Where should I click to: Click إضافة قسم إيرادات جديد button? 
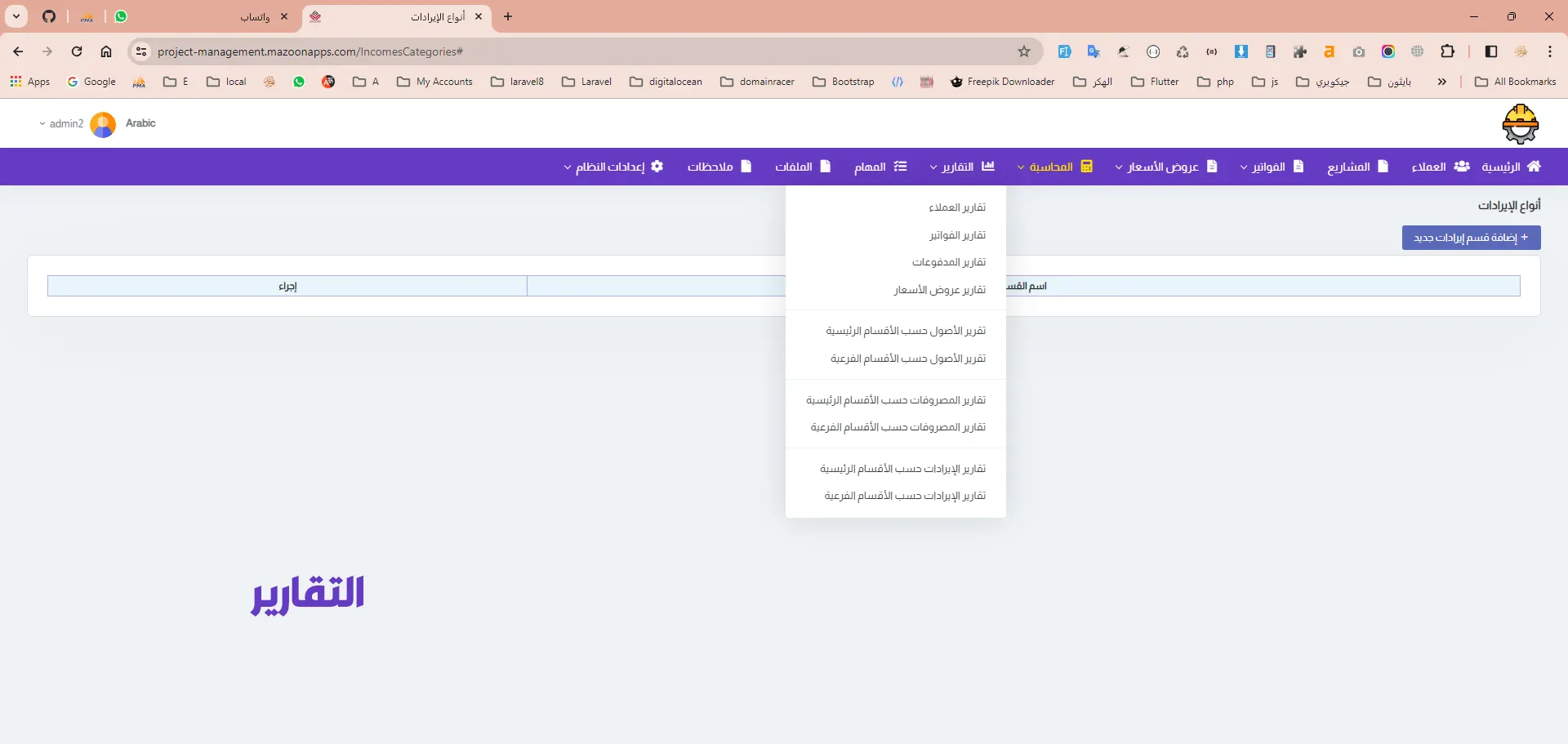coord(1471,238)
